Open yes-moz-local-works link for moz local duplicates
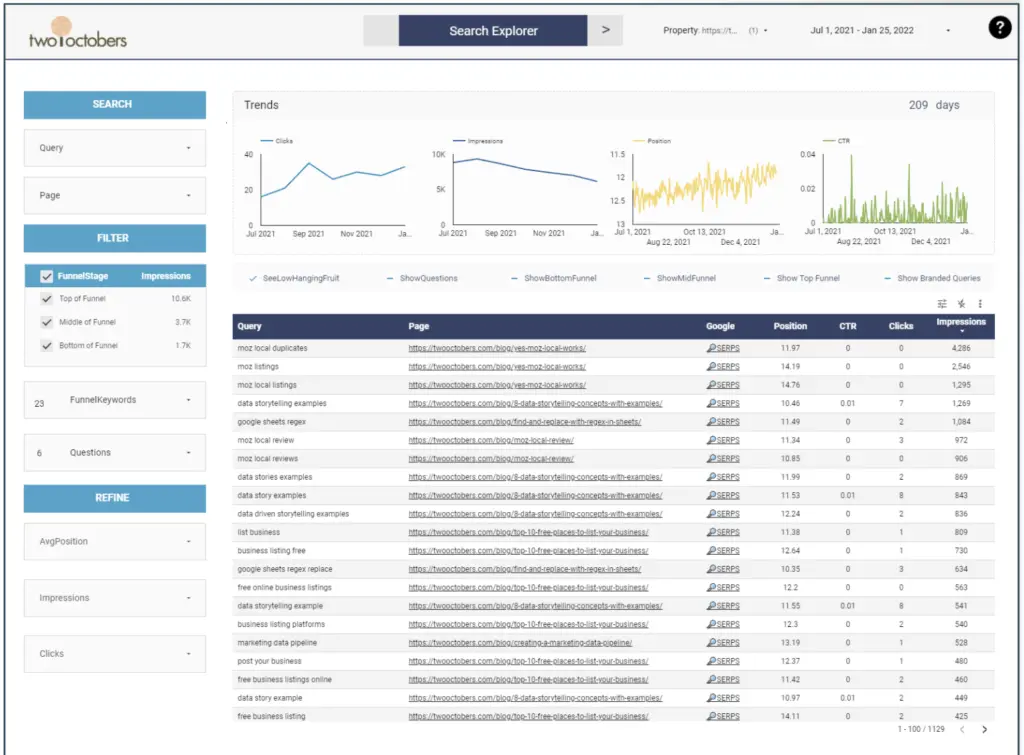Image resolution: width=1024 pixels, height=755 pixels. (x=497, y=348)
